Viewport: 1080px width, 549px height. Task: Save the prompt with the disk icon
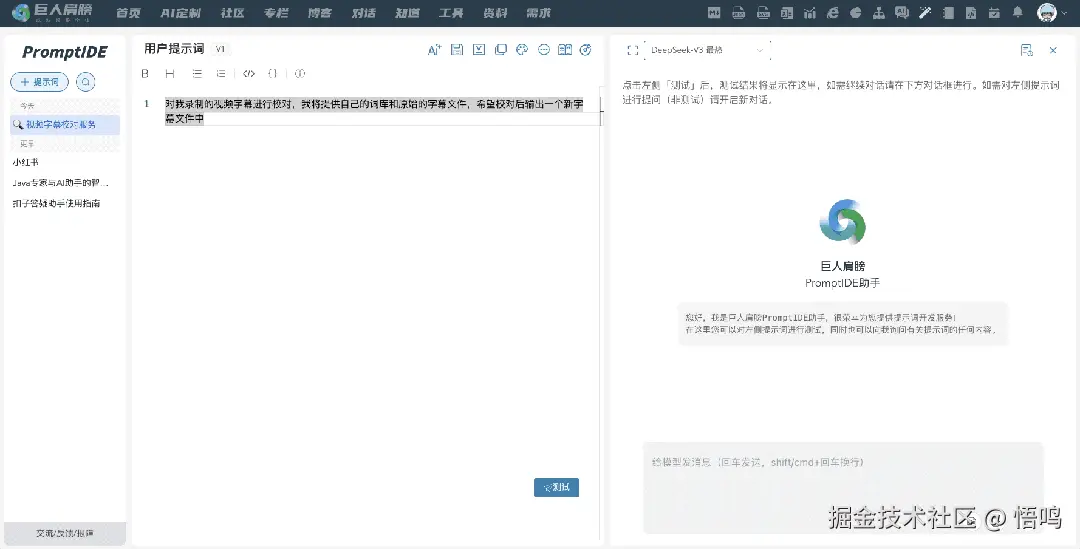point(457,50)
